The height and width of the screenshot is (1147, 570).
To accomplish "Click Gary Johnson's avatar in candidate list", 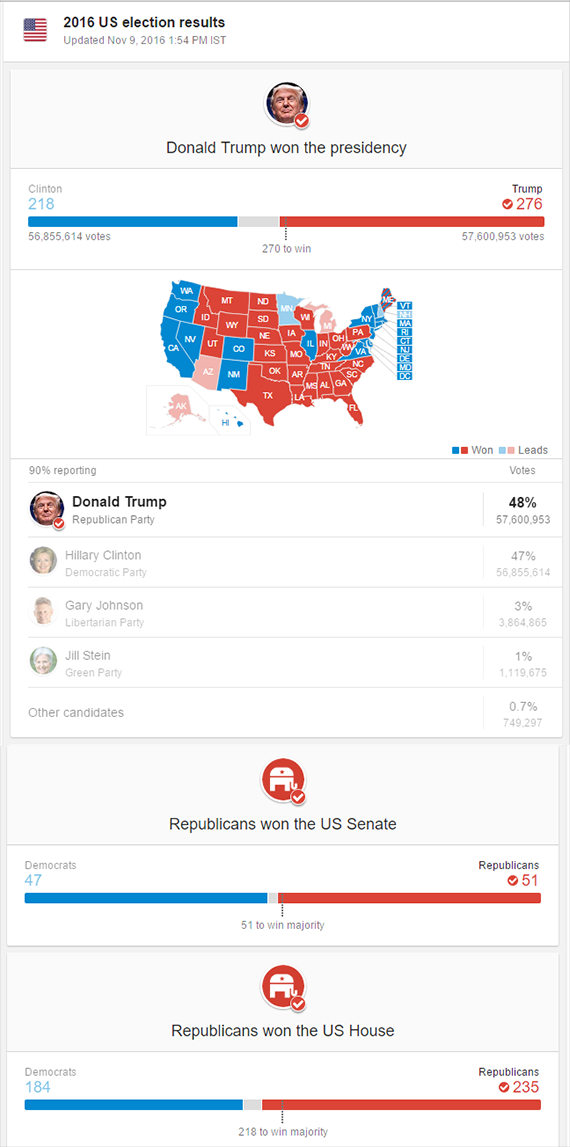I will click(x=43, y=611).
